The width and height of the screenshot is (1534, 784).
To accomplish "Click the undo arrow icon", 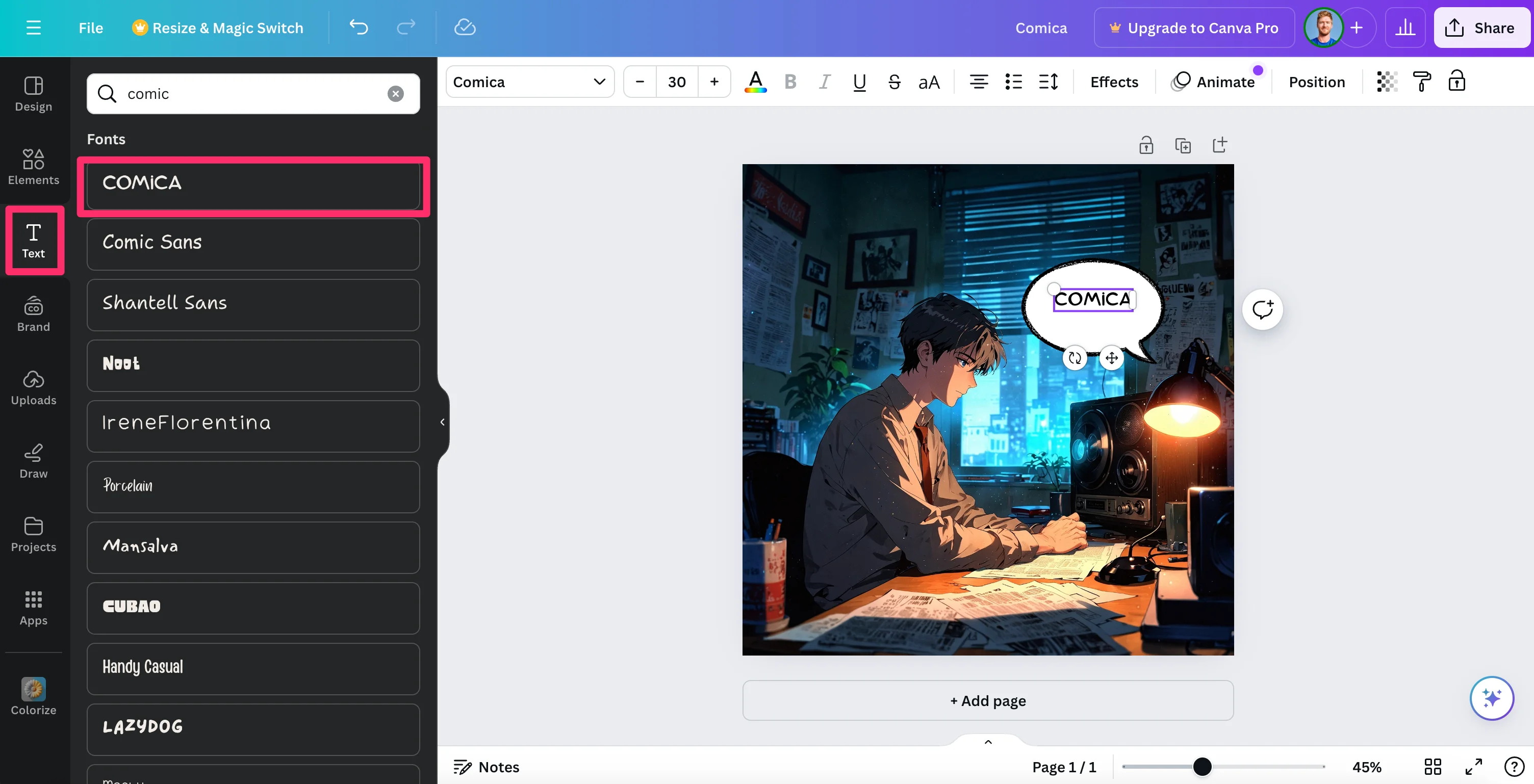I will 359,28.
